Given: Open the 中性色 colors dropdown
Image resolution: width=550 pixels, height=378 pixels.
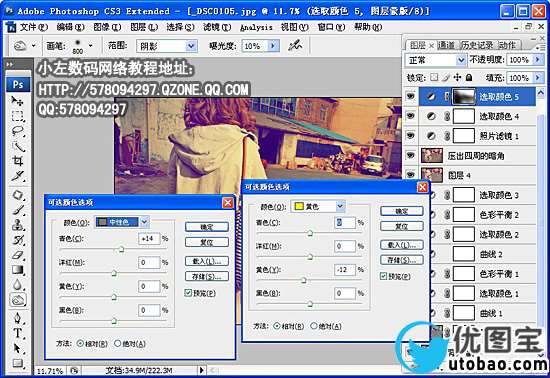Looking at the screenshot, I should pyautogui.click(x=145, y=222).
